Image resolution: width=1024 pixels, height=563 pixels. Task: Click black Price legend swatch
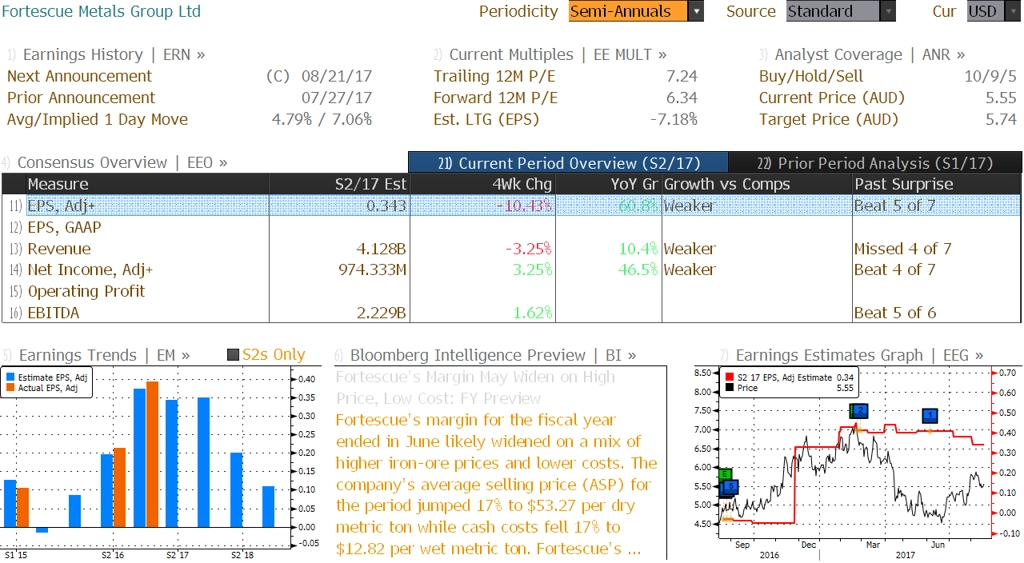click(729, 388)
